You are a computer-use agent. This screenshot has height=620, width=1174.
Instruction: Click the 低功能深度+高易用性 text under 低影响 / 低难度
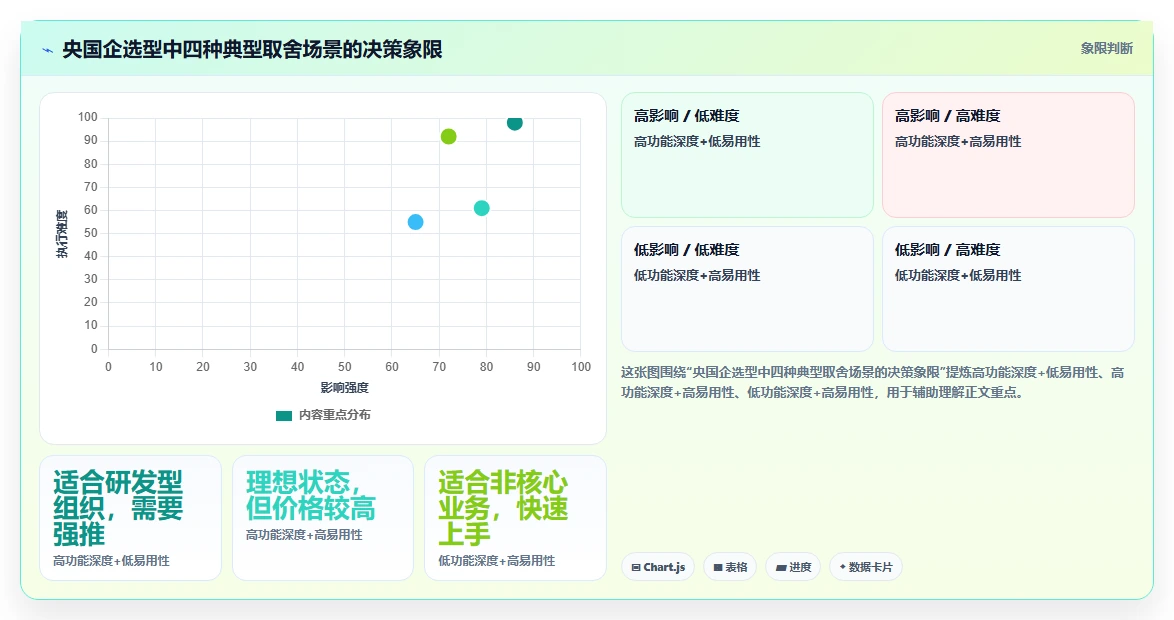pos(697,276)
